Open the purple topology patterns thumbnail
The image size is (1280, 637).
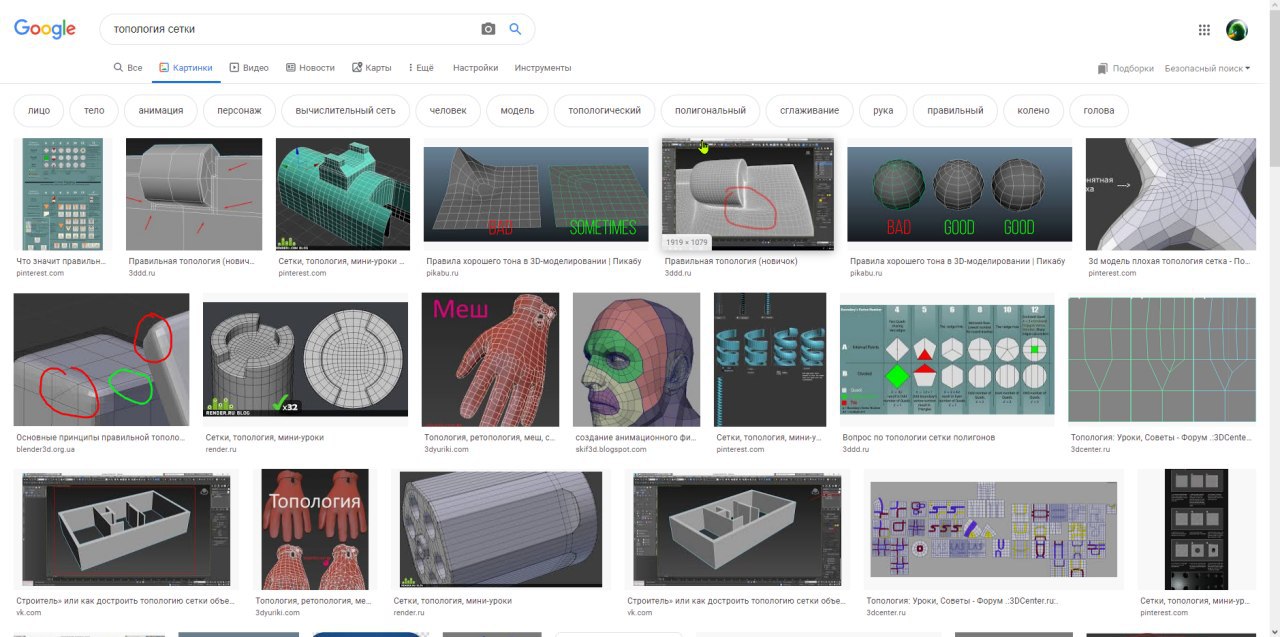(x=993, y=529)
